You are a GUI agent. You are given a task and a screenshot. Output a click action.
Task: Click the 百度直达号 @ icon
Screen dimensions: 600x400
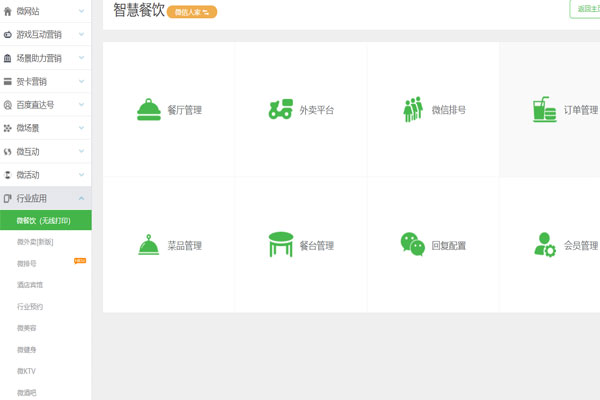(8, 105)
